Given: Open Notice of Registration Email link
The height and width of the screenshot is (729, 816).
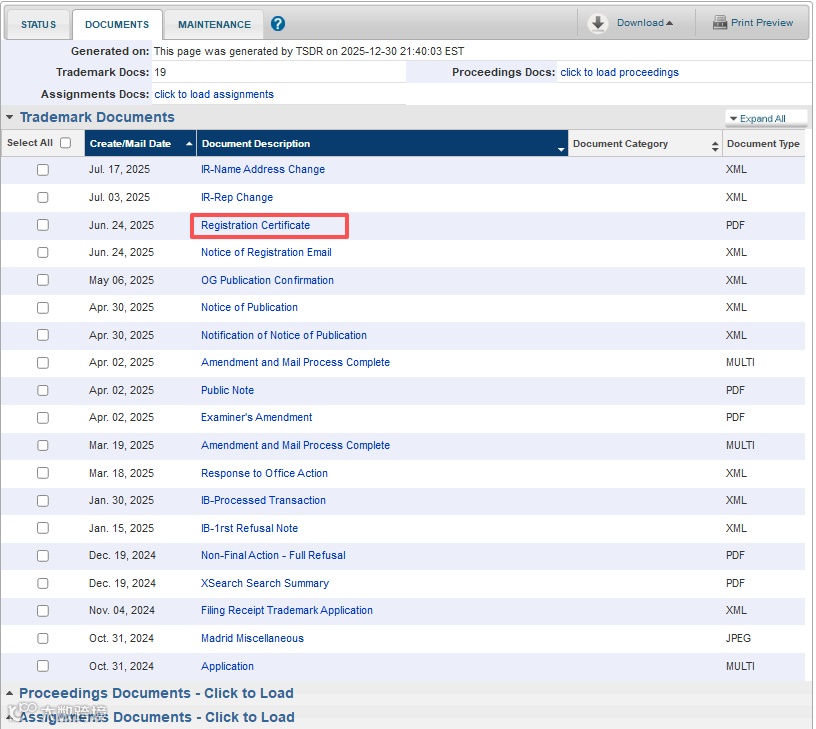Looking at the screenshot, I should coord(266,252).
